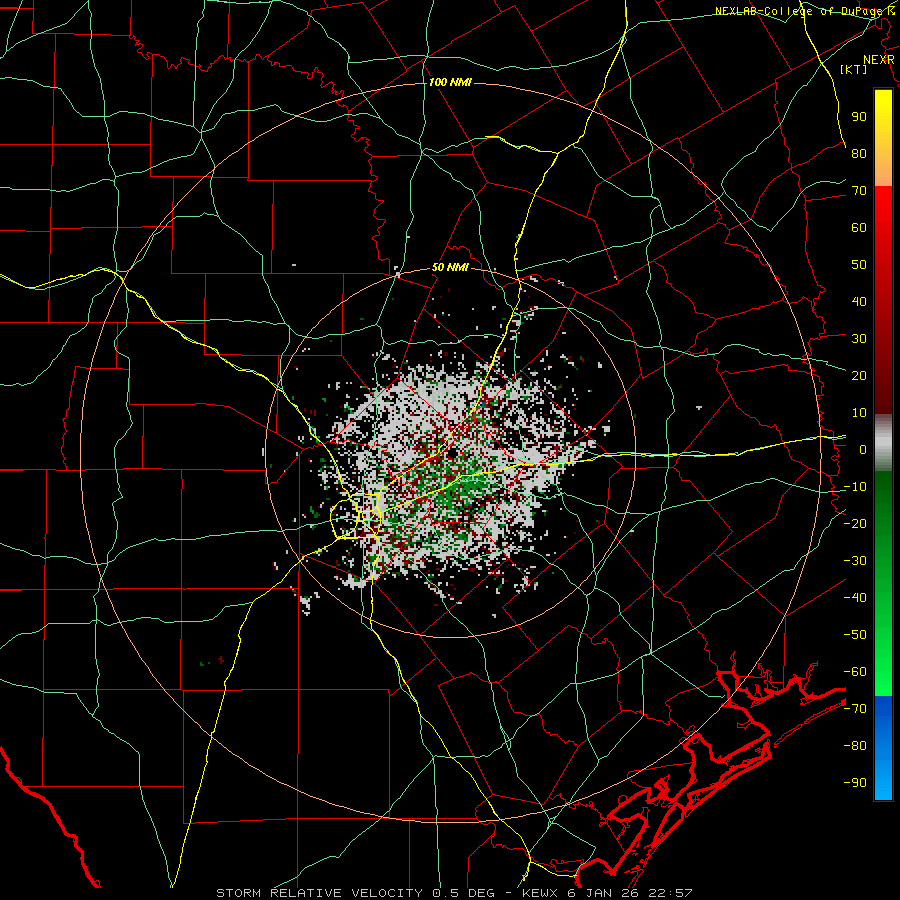
Task: Click the 30 value on the velocity scale
Action: (x=859, y=339)
